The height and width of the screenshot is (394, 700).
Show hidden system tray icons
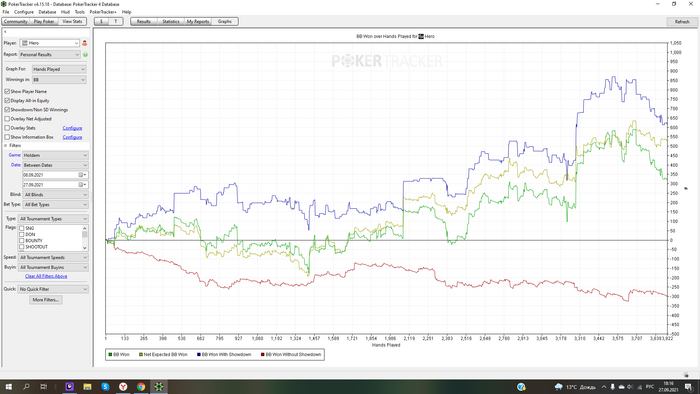(x=604, y=387)
